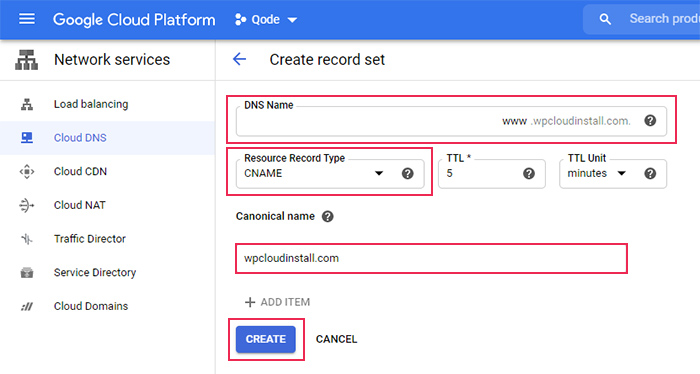Show help for Canonical name
Viewport: 700px width, 374px height.
click(328, 216)
